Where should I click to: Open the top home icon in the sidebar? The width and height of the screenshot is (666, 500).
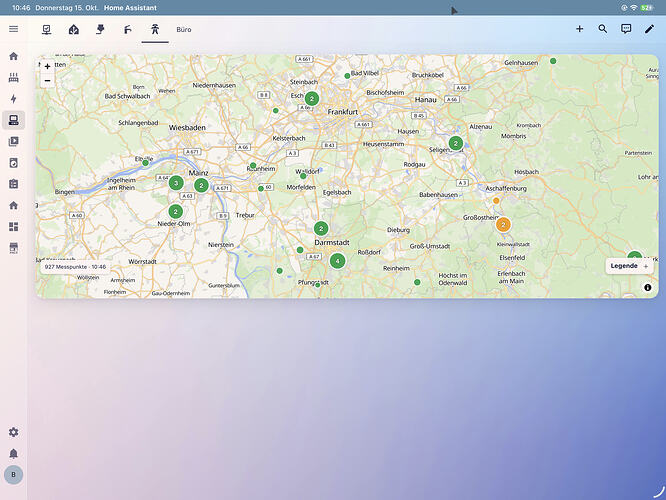tap(14, 56)
